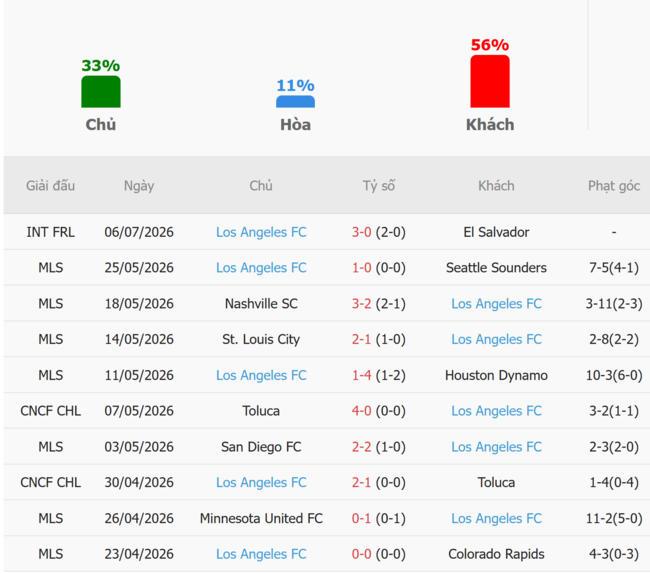Click corner stat 3-11(2-3) in Nashville row
Image resolution: width=650 pixels, height=574 pixels.
click(x=614, y=304)
